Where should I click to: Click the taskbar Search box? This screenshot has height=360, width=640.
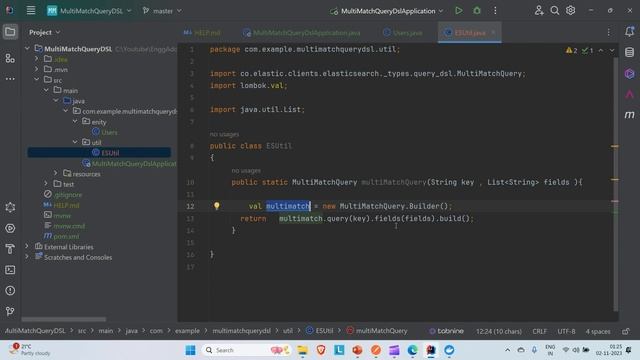coord(245,350)
